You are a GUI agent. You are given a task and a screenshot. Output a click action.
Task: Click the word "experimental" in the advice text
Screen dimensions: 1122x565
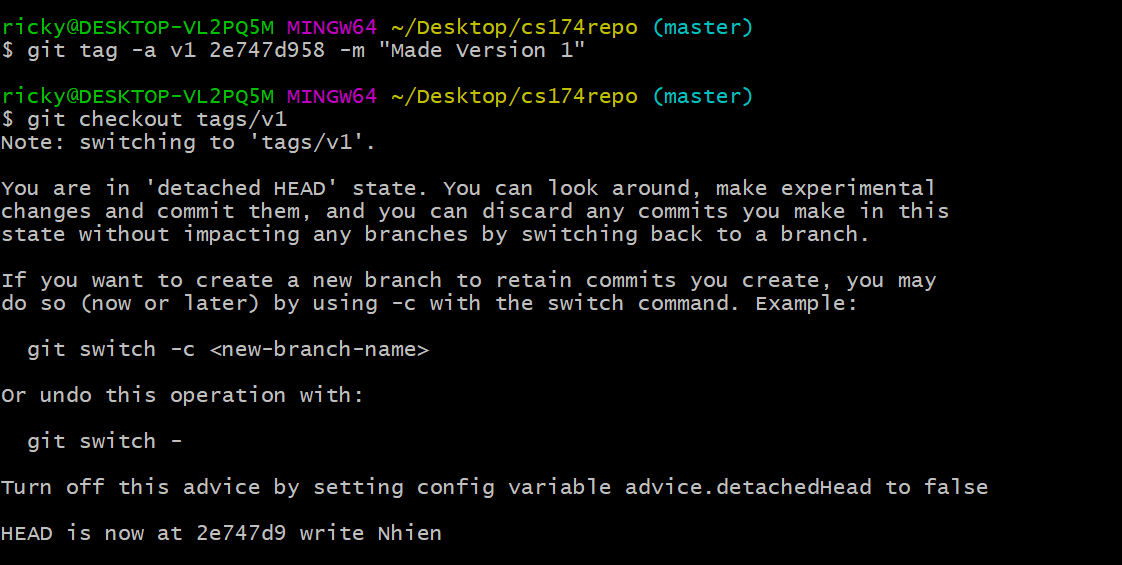(x=858, y=188)
